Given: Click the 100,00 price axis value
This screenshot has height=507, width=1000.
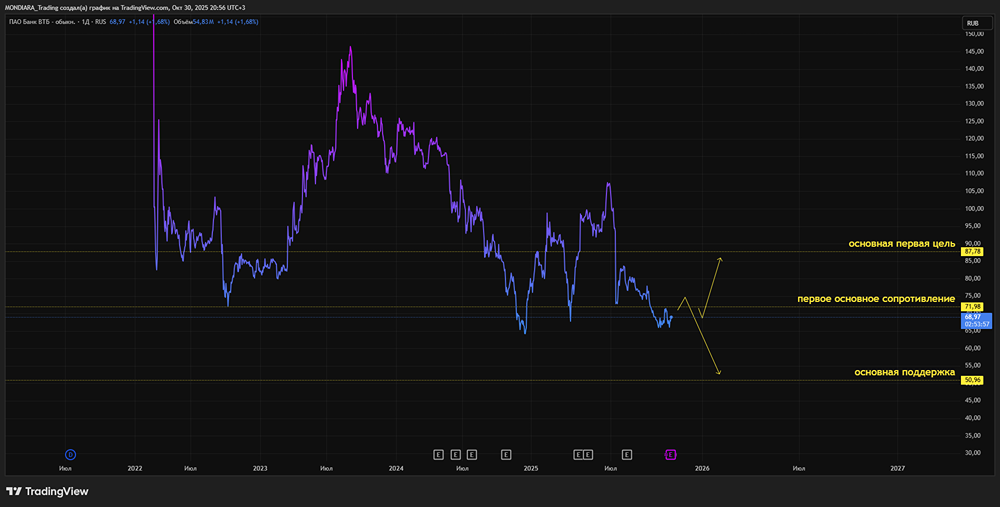Looking at the screenshot, I should click(973, 209).
